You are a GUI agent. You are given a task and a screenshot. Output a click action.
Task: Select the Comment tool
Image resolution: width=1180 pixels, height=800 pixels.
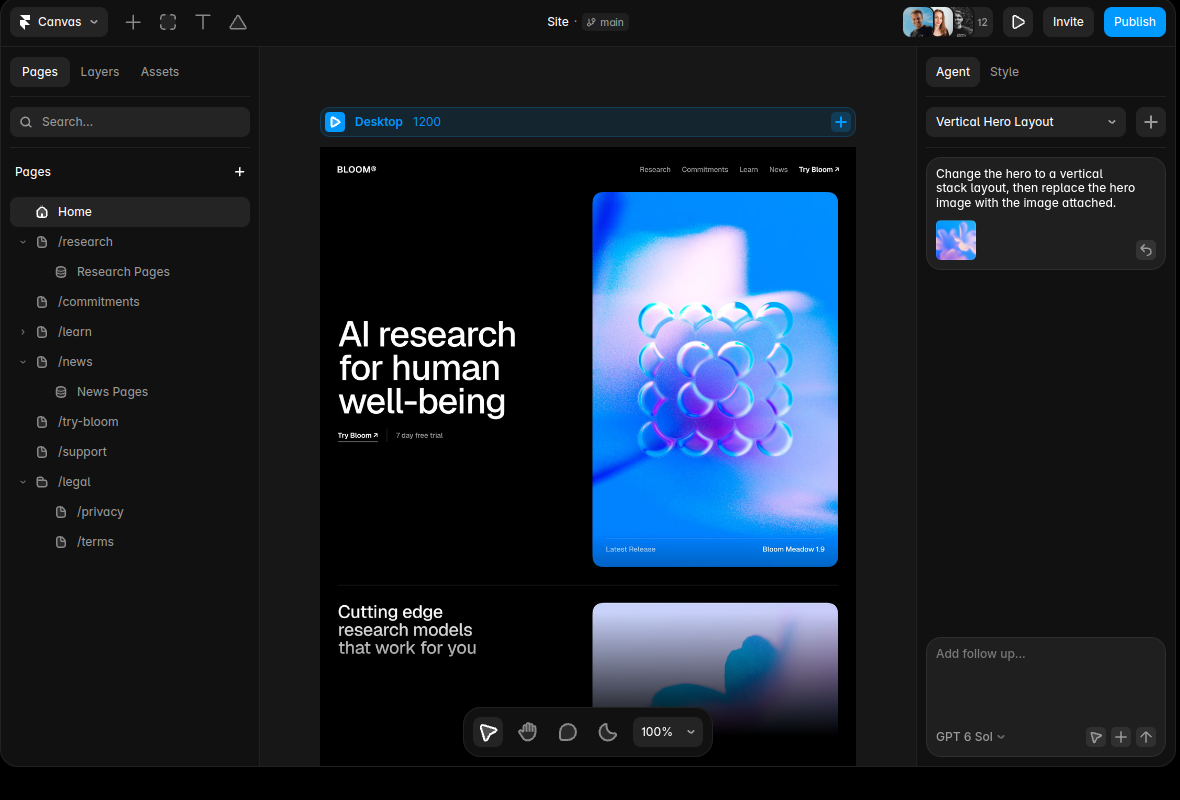(x=567, y=732)
